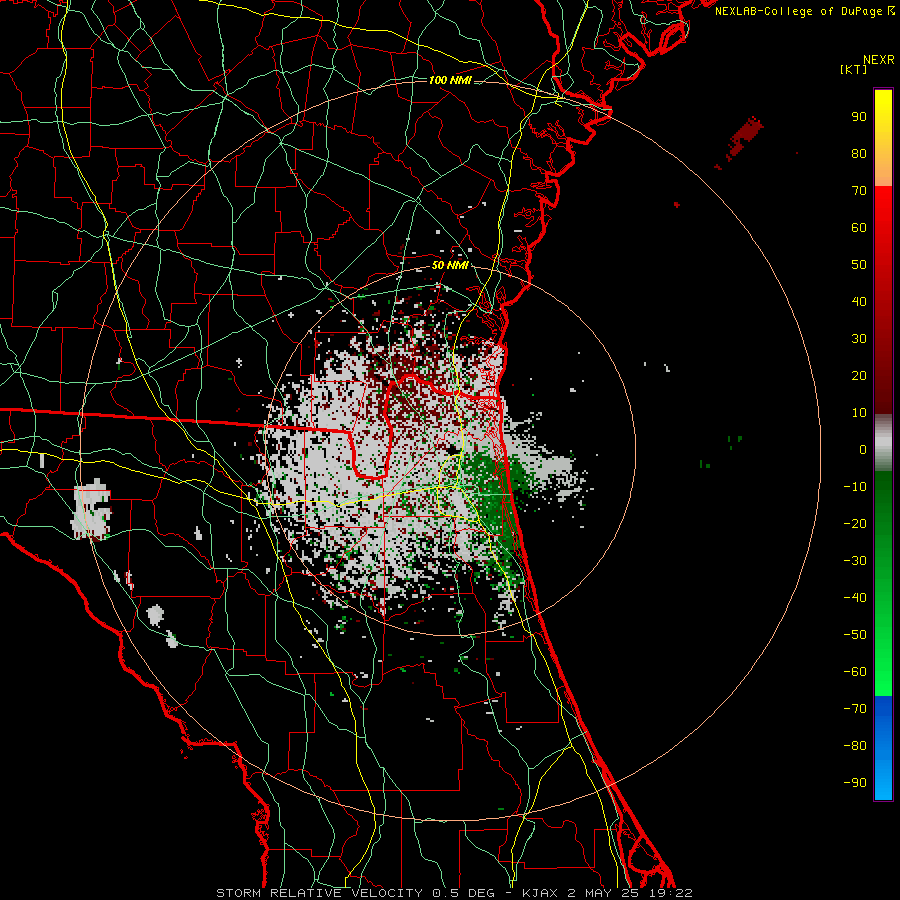Click the NEXLAB-College of DuPage title text
The image size is (900, 900).
click(x=800, y=11)
